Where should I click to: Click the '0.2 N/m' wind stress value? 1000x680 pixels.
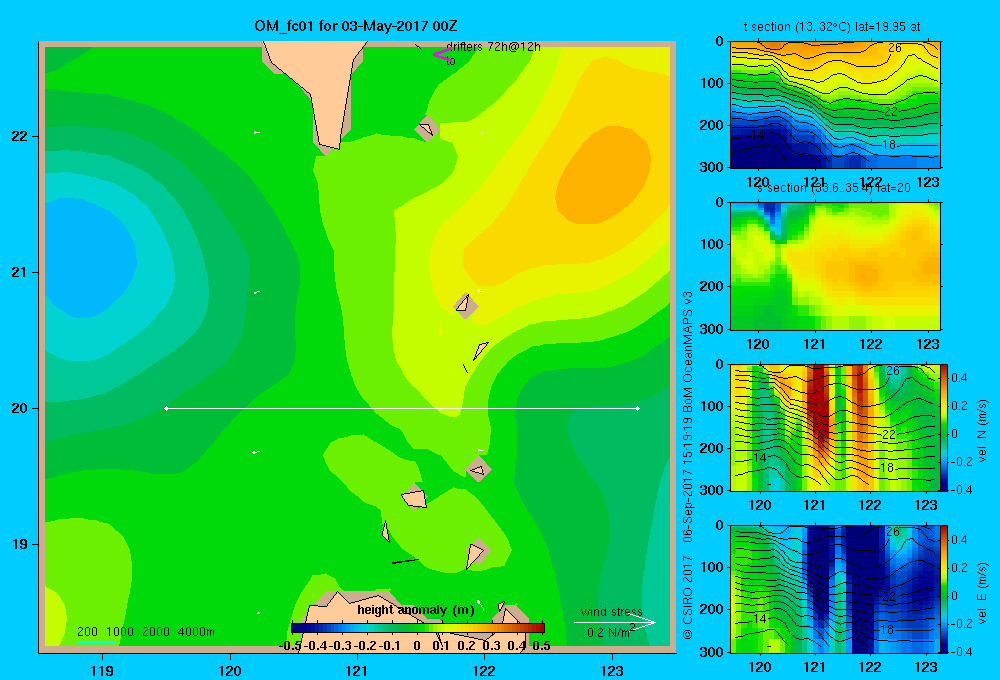[x=609, y=632]
